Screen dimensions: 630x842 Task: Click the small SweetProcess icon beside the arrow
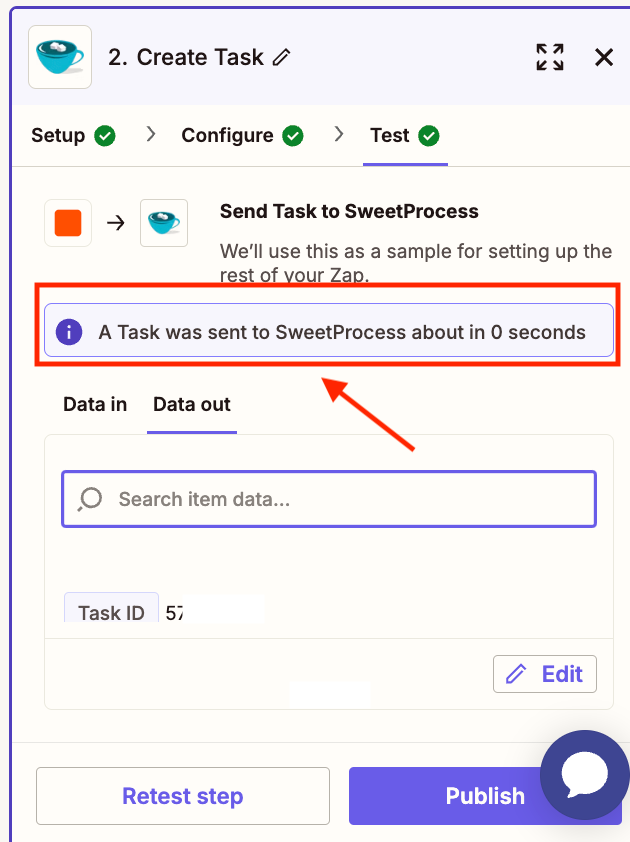(164, 223)
